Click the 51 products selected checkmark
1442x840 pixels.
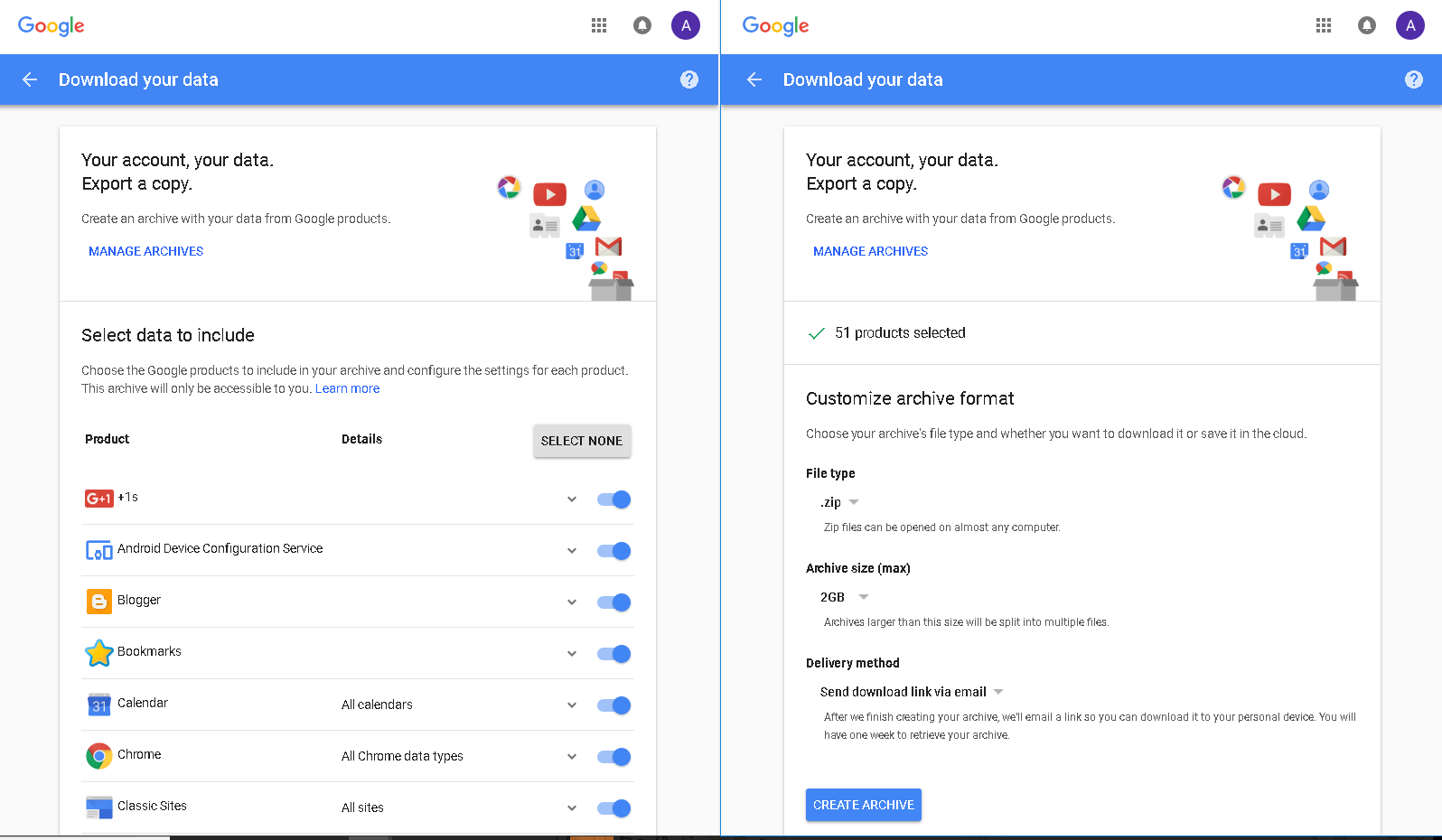tap(816, 333)
